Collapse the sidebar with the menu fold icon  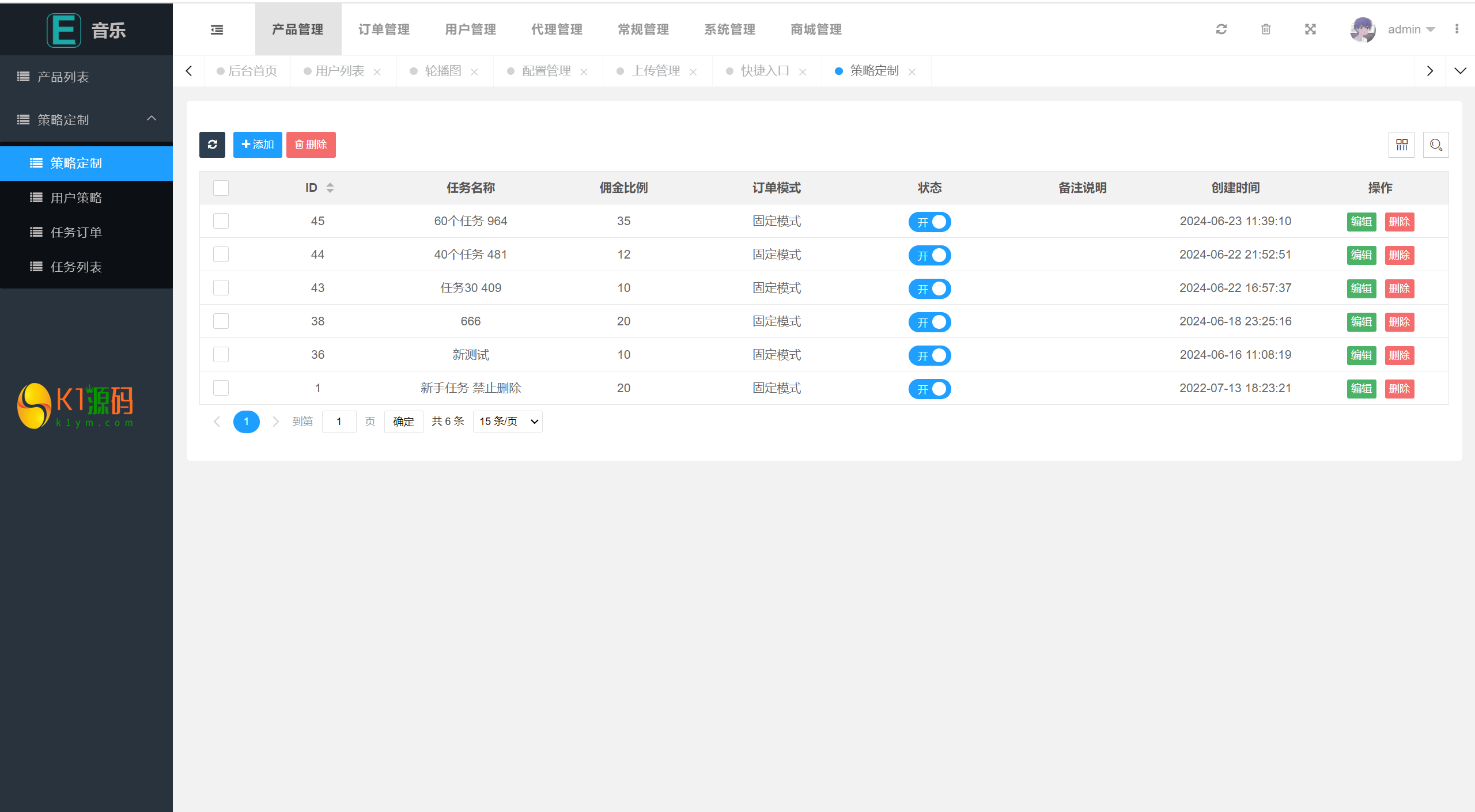pyautogui.click(x=217, y=29)
